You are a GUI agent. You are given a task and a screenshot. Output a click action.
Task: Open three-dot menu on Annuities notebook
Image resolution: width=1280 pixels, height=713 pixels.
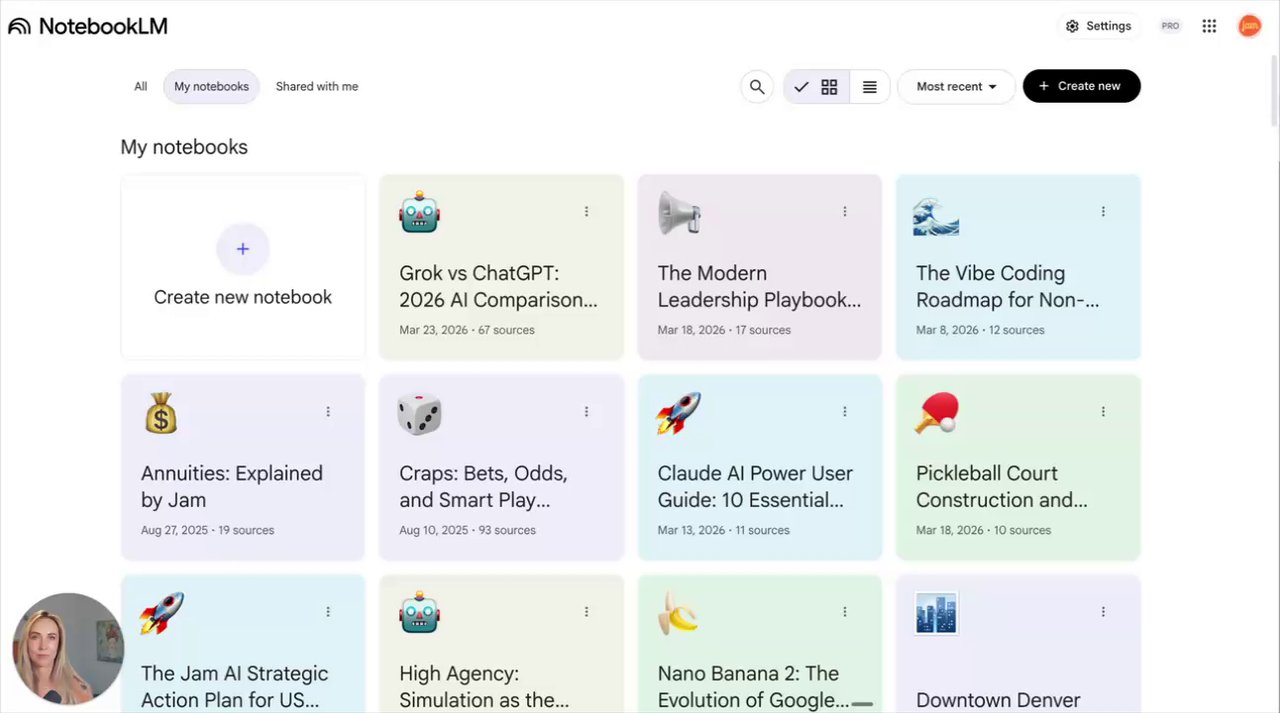click(328, 412)
